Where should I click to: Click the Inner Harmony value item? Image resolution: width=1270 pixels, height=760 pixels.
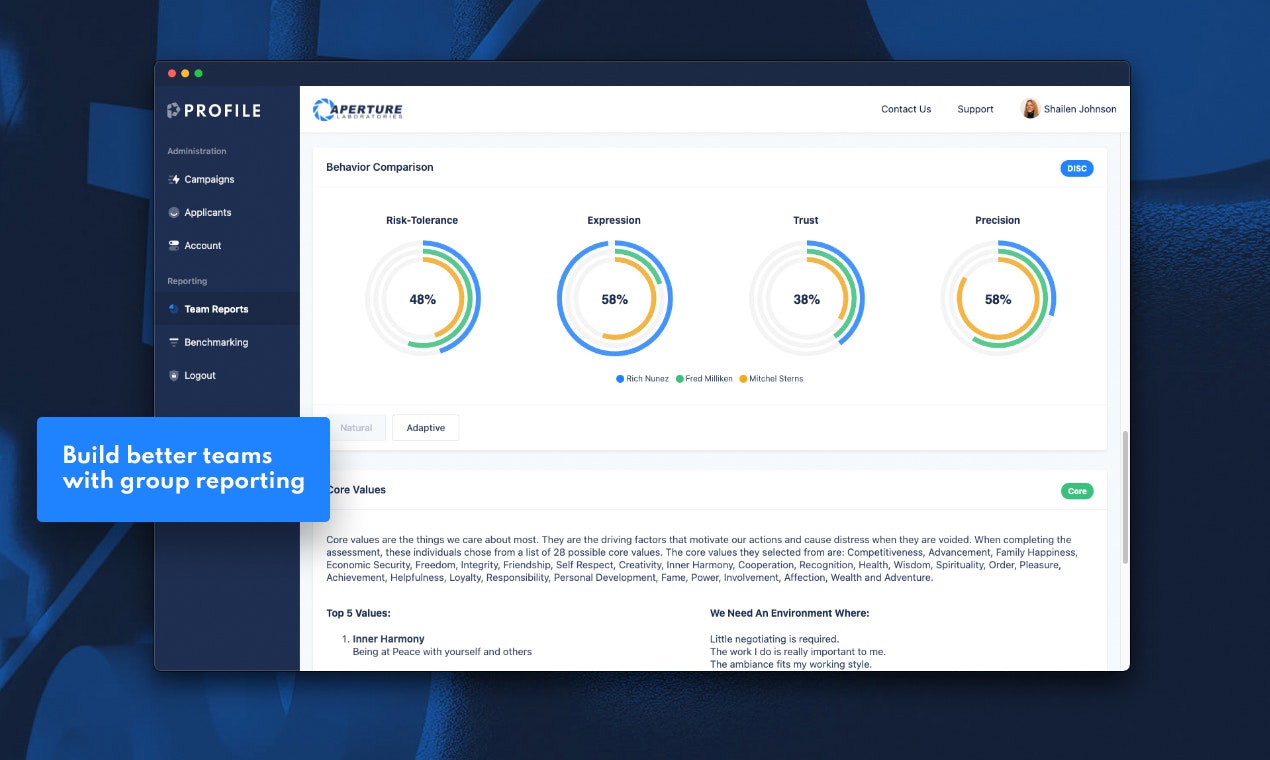388,639
